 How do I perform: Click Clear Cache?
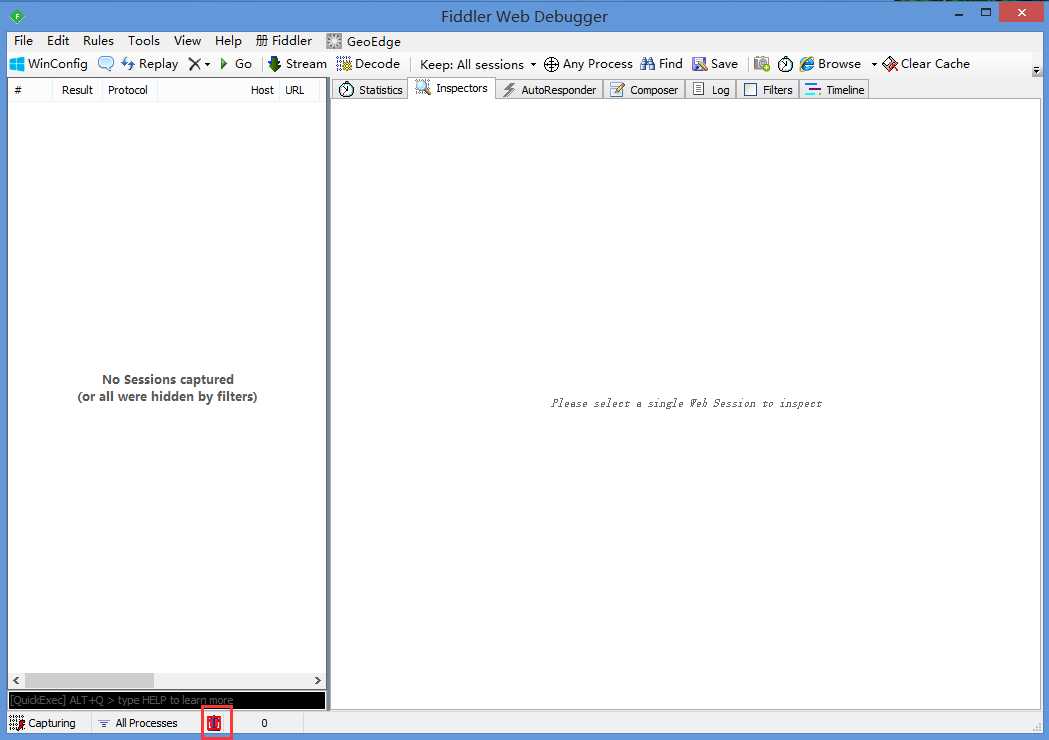(x=926, y=64)
